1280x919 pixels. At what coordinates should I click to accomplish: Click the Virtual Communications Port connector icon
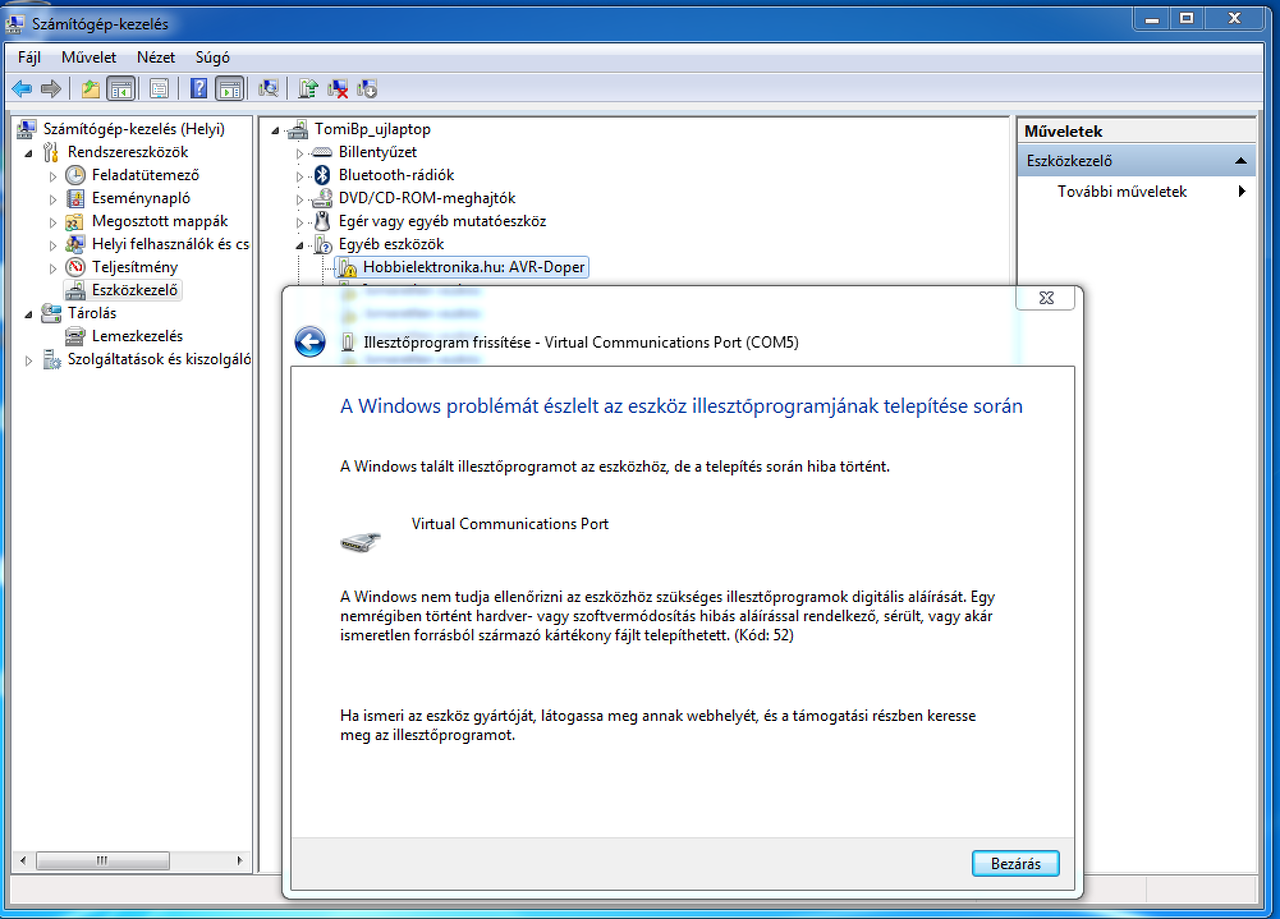tap(360, 541)
